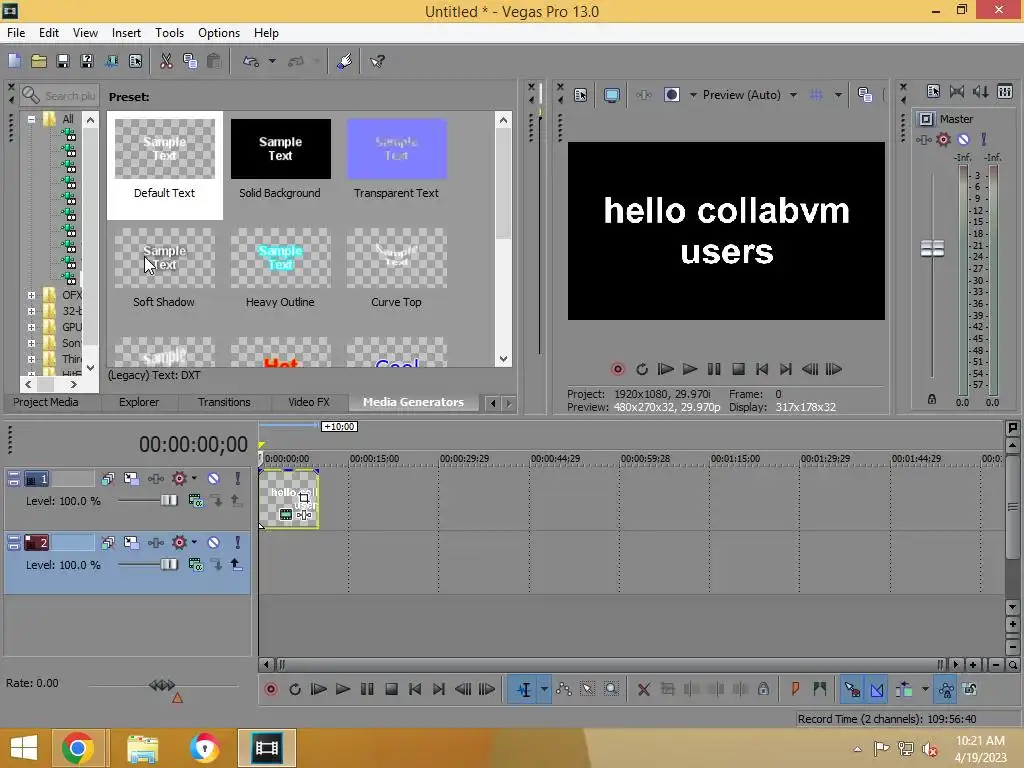The height and width of the screenshot is (768, 1024).
Task: Click the playback Rate slider
Action: click(x=161, y=685)
